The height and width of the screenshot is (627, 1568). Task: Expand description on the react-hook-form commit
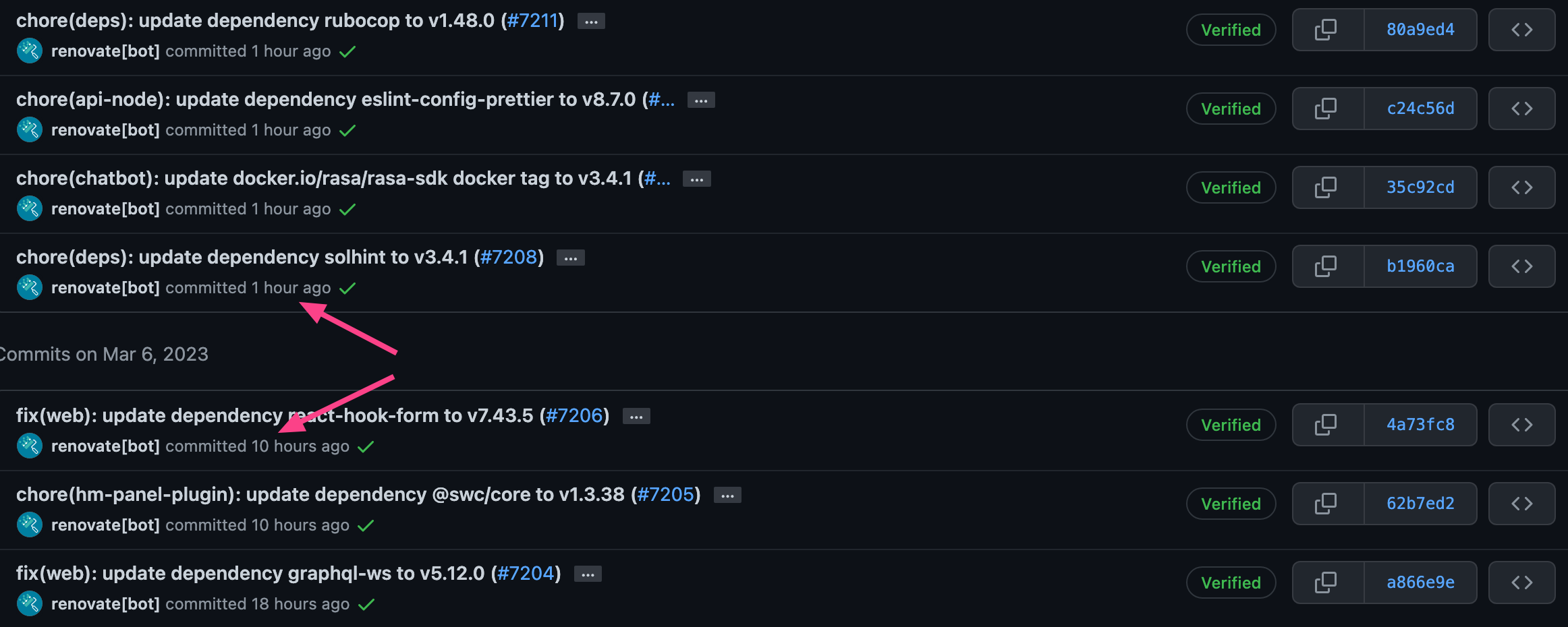[x=636, y=416]
